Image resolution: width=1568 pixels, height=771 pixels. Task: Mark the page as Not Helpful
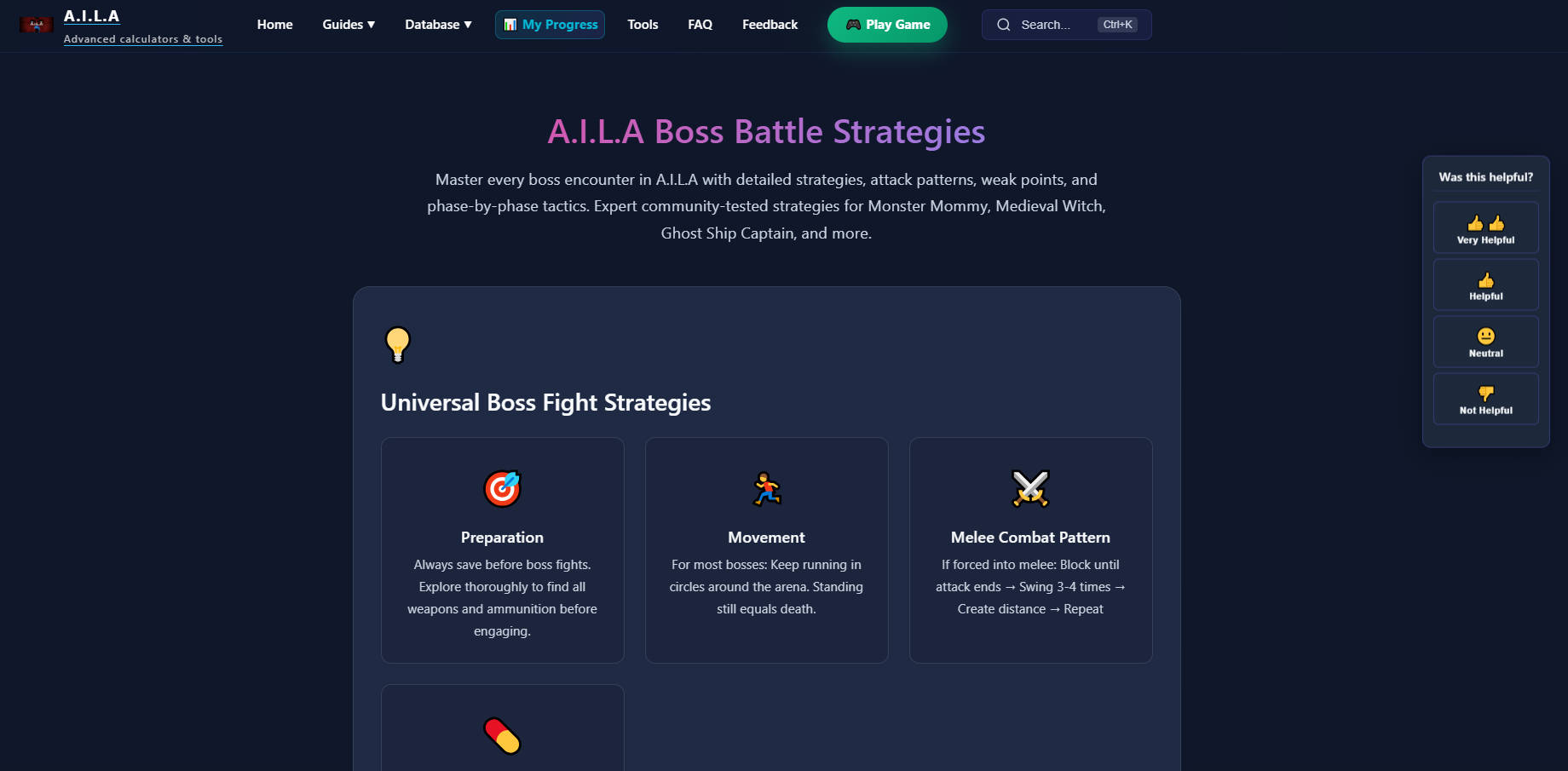[1485, 399]
